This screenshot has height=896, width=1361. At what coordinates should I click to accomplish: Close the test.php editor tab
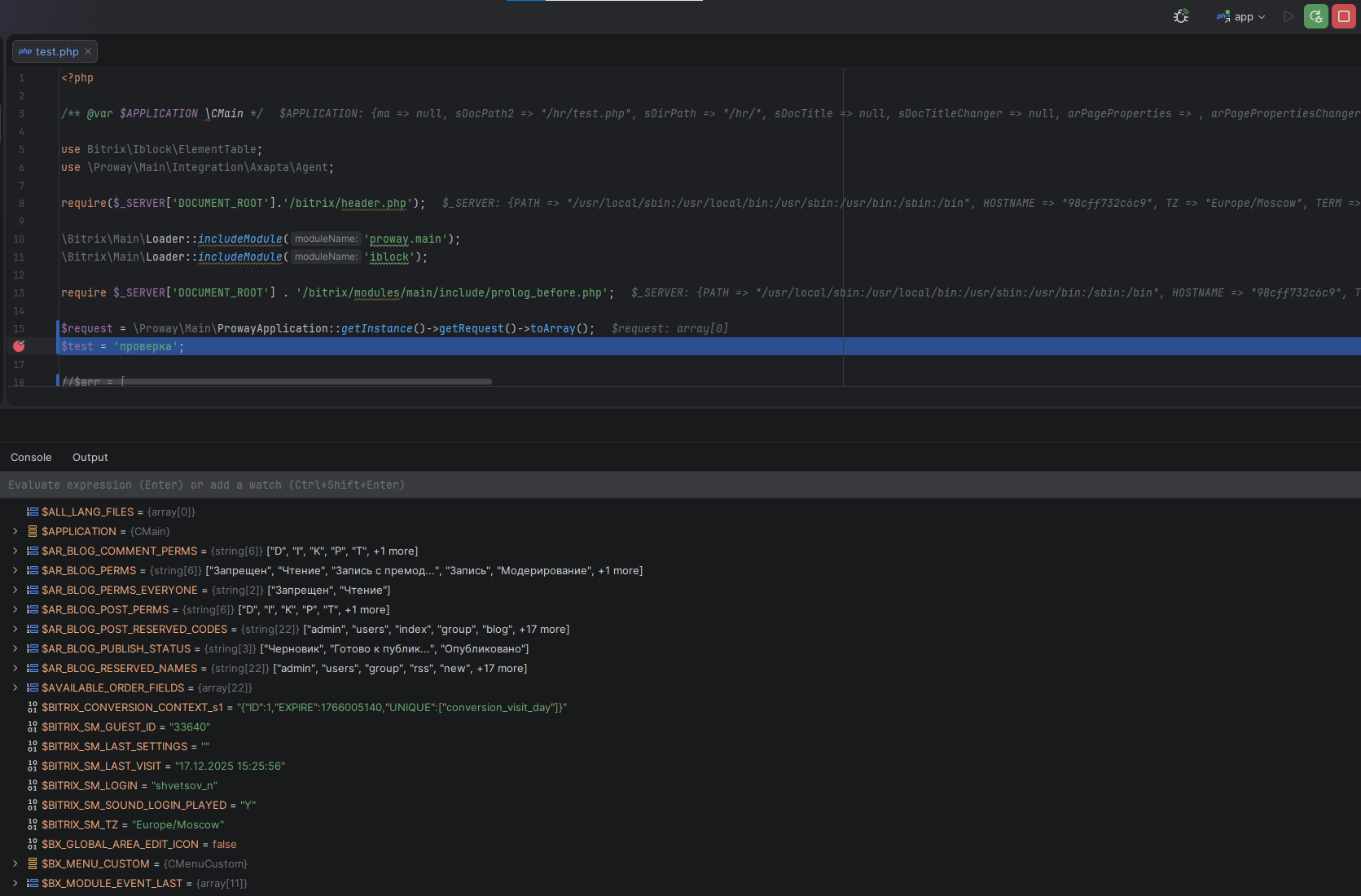88,51
